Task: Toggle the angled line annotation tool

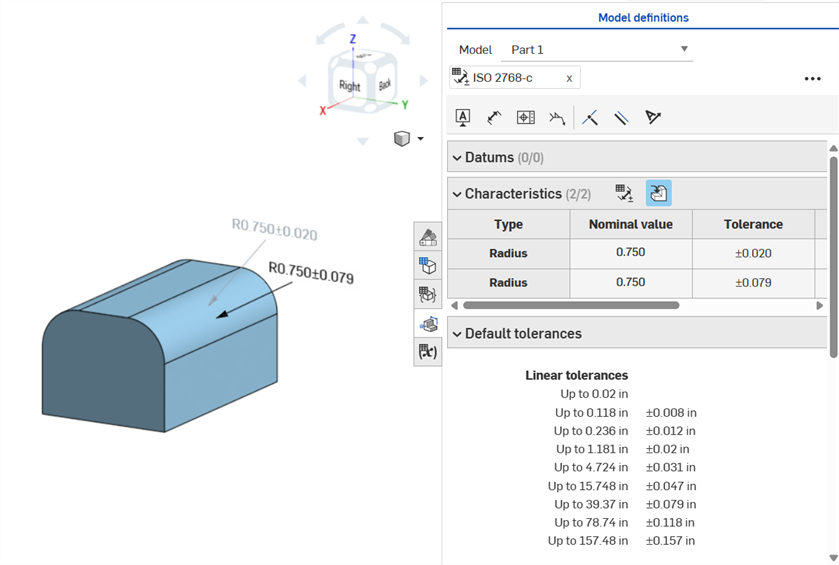Action: [590, 118]
